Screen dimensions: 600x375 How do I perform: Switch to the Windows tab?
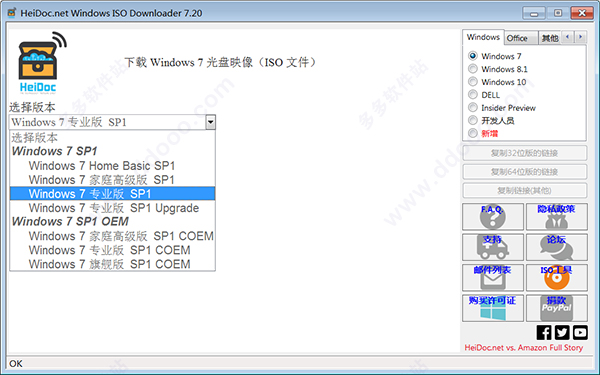click(x=483, y=37)
